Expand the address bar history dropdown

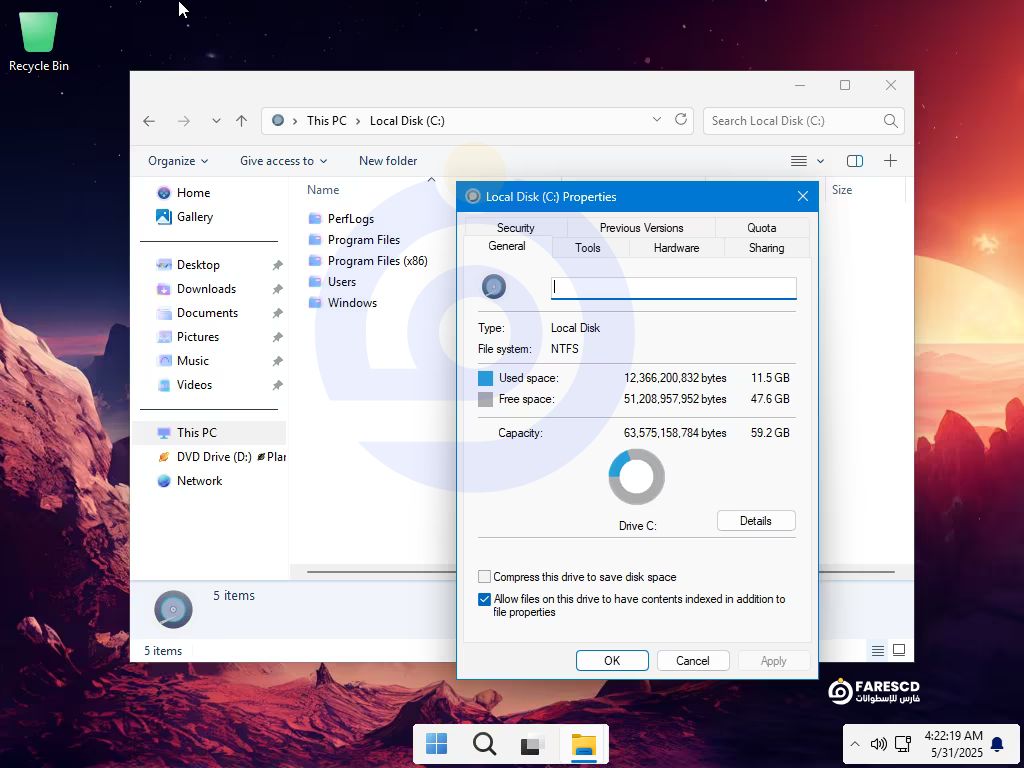(656, 120)
